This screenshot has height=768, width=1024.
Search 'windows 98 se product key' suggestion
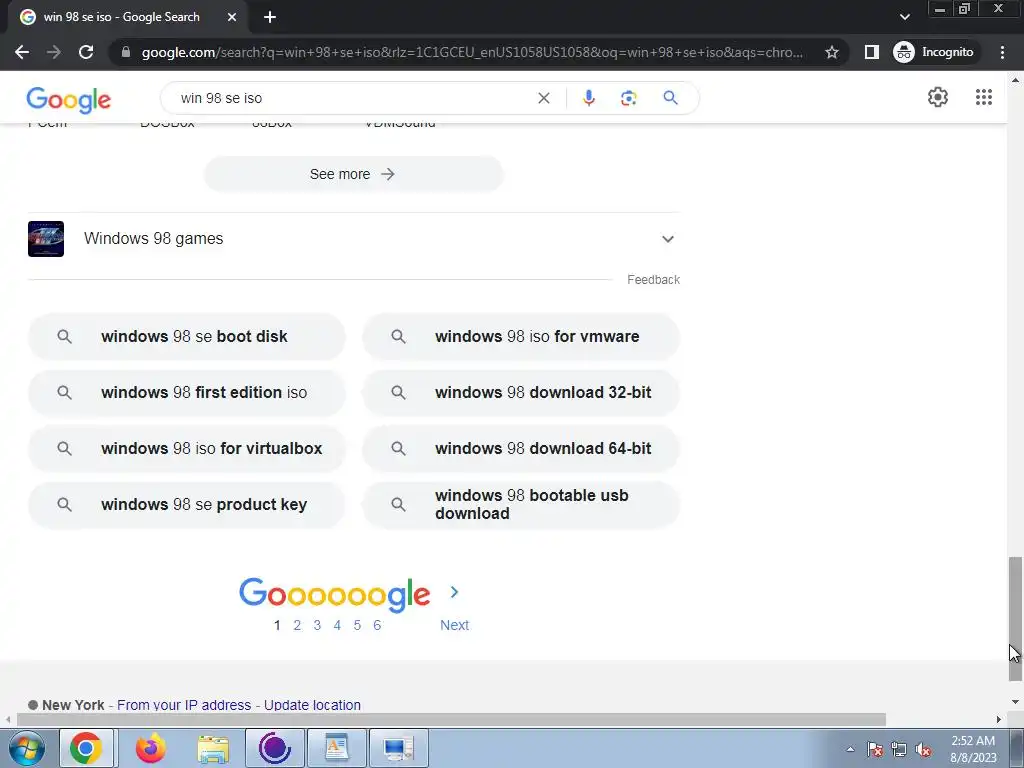(186, 505)
